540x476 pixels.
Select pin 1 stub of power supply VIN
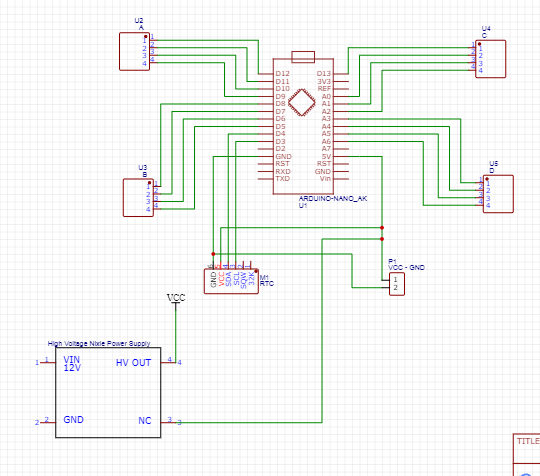tap(48, 362)
